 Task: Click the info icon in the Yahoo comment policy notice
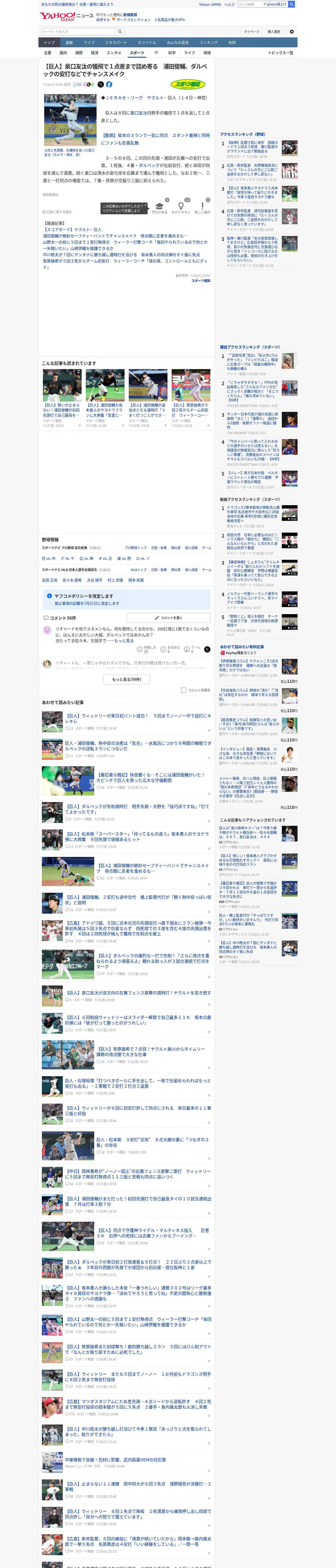pos(49,596)
